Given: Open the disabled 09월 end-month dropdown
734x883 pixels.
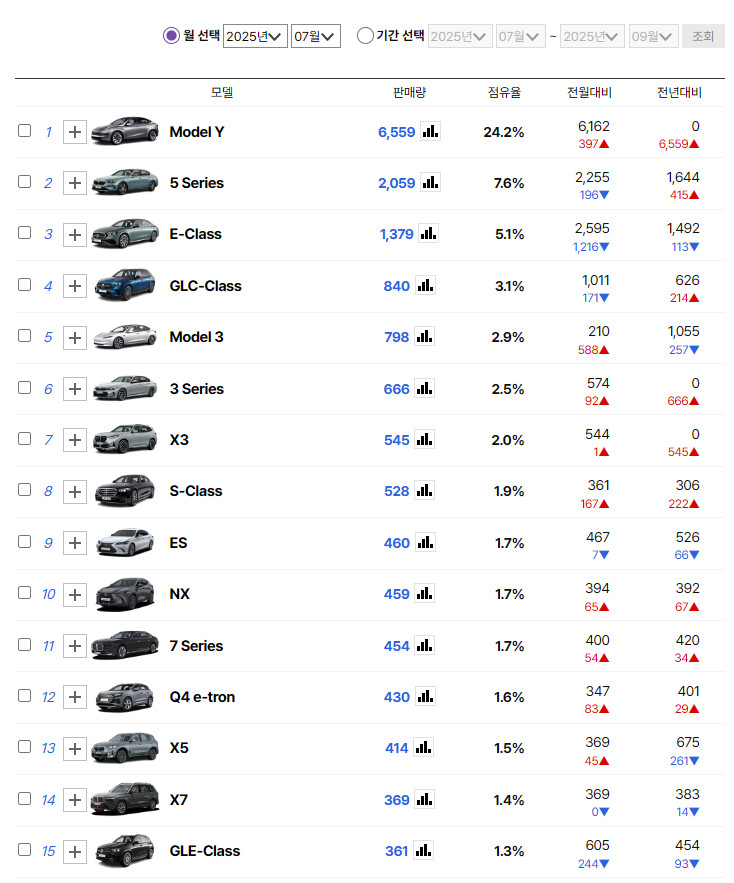Looking at the screenshot, I should pos(654,36).
